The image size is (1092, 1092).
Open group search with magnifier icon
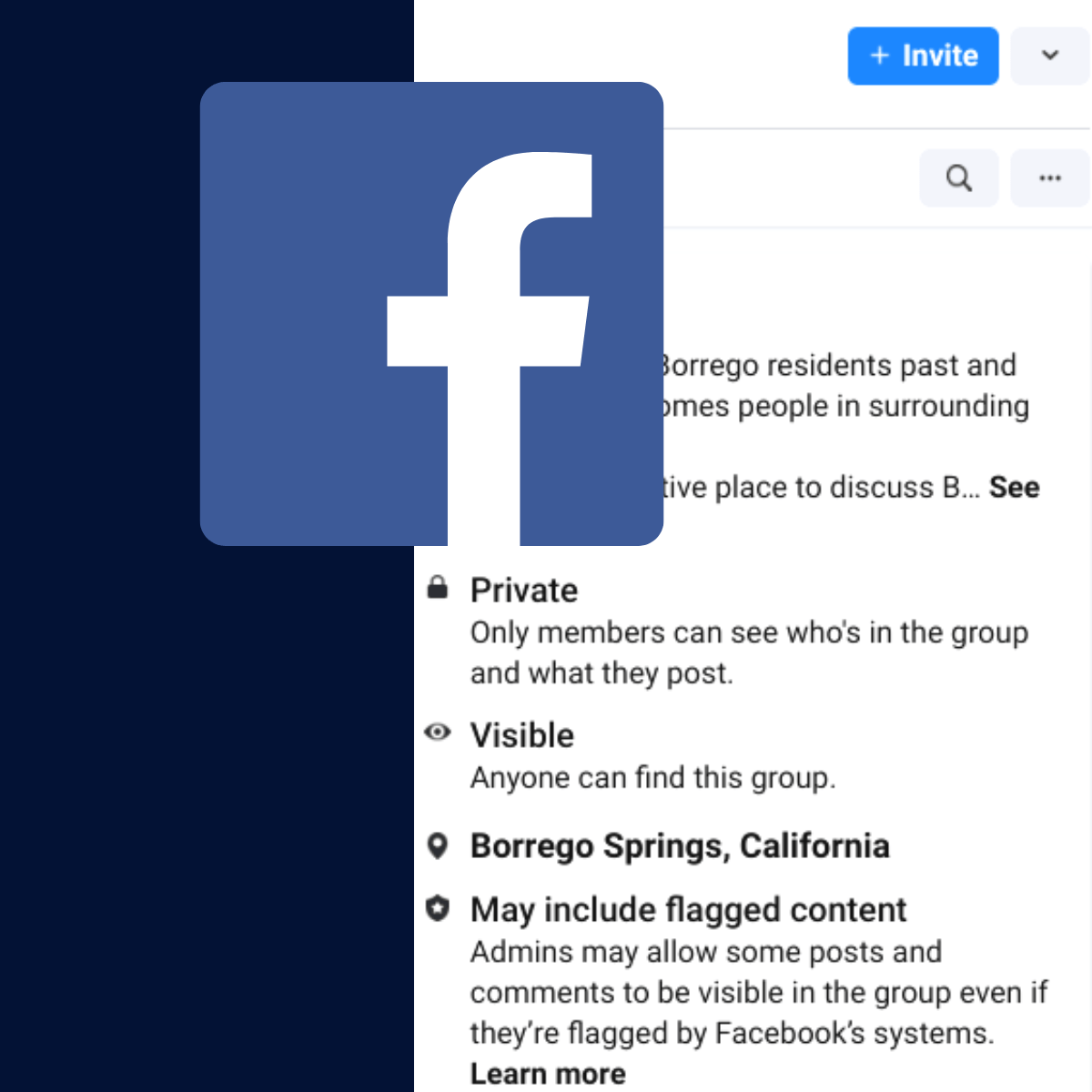(959, 178)
